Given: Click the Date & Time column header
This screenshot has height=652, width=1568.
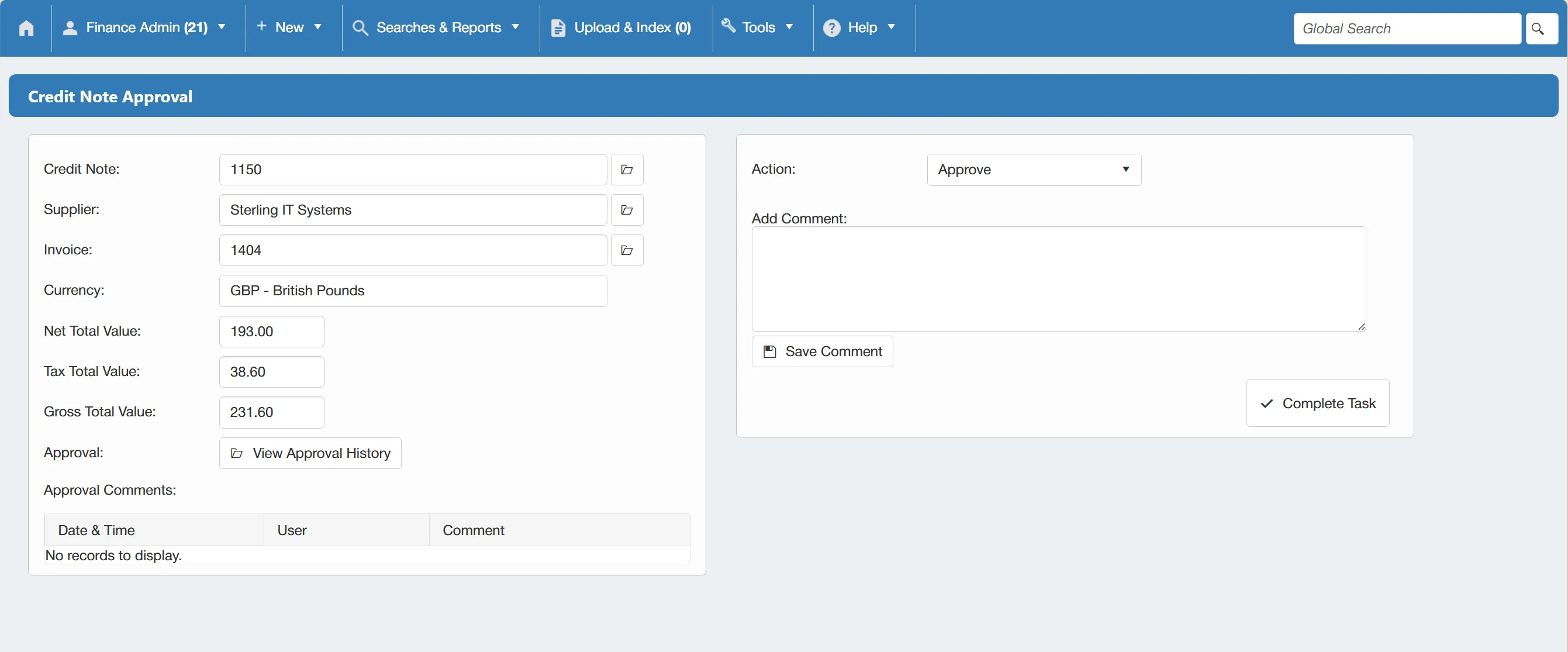Looking at the screenshot, I should tap(154, 530).
